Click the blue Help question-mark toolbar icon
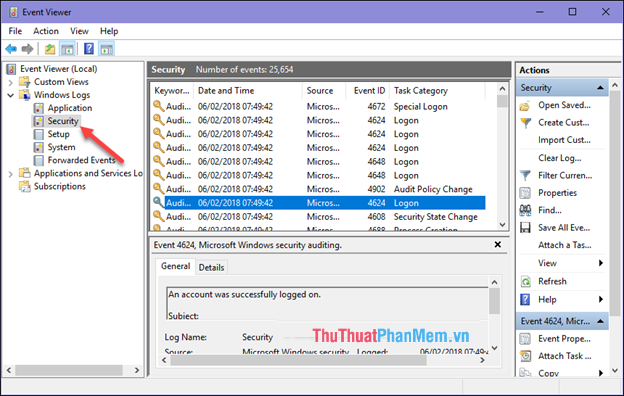 tap(89, 49)
